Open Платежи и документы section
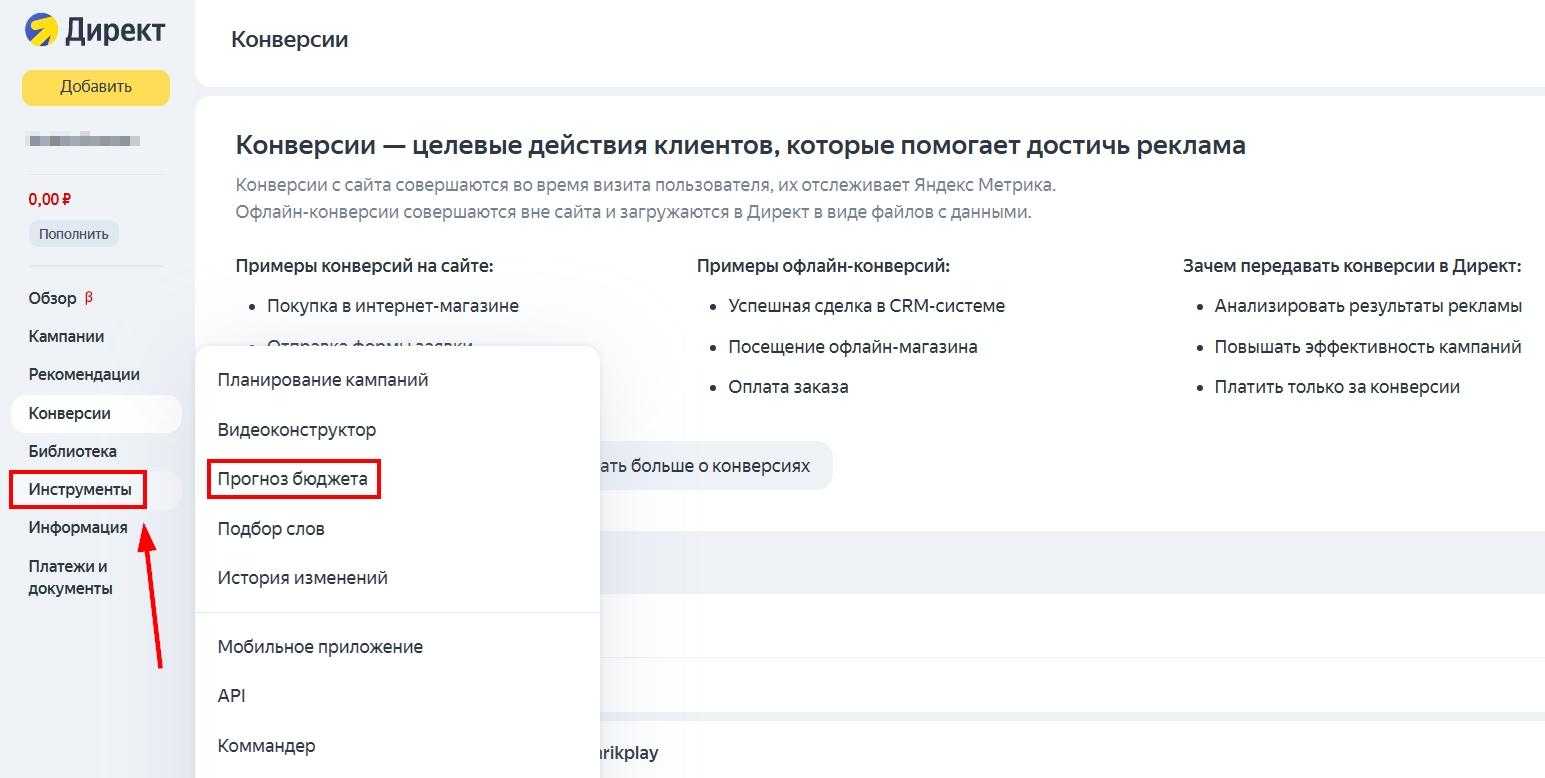Screen dimensions: 1545x778 (70, 577)
